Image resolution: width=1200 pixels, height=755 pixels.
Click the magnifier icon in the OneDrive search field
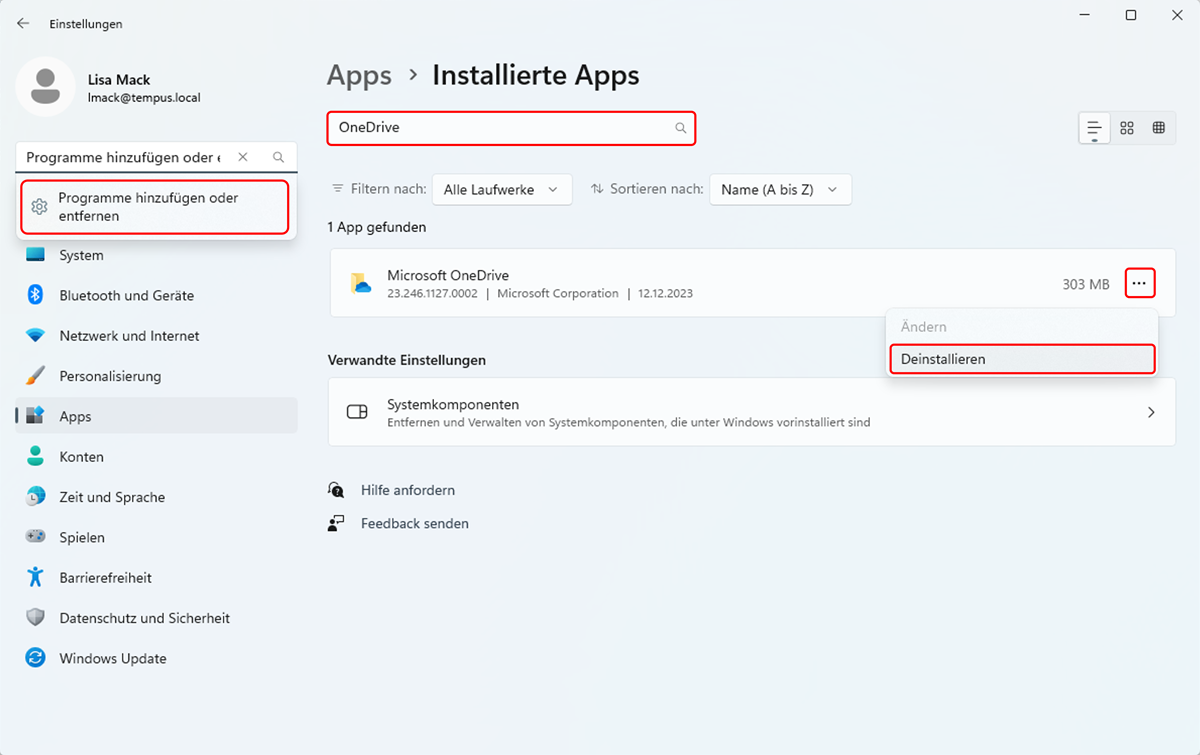(681, 128)
